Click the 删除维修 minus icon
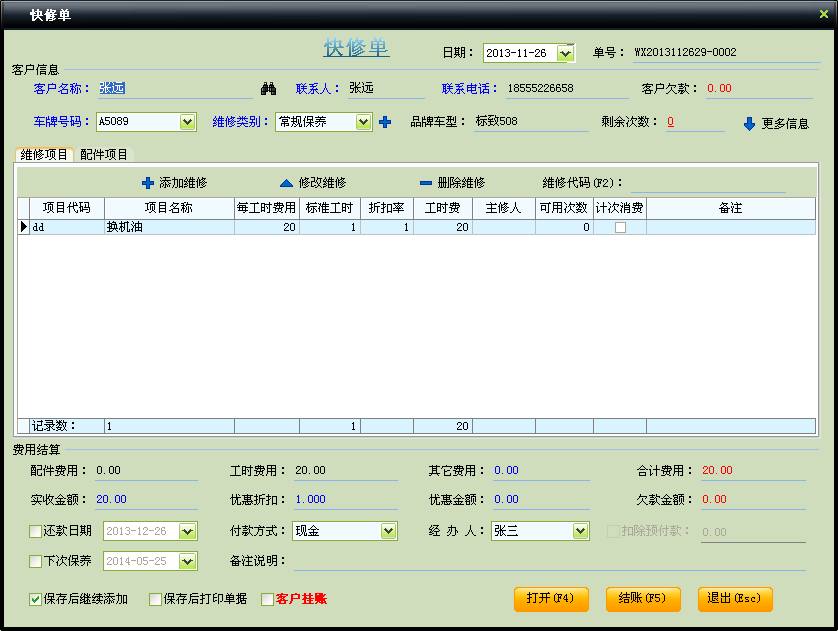838x631 pixels. tap(425, 183)
